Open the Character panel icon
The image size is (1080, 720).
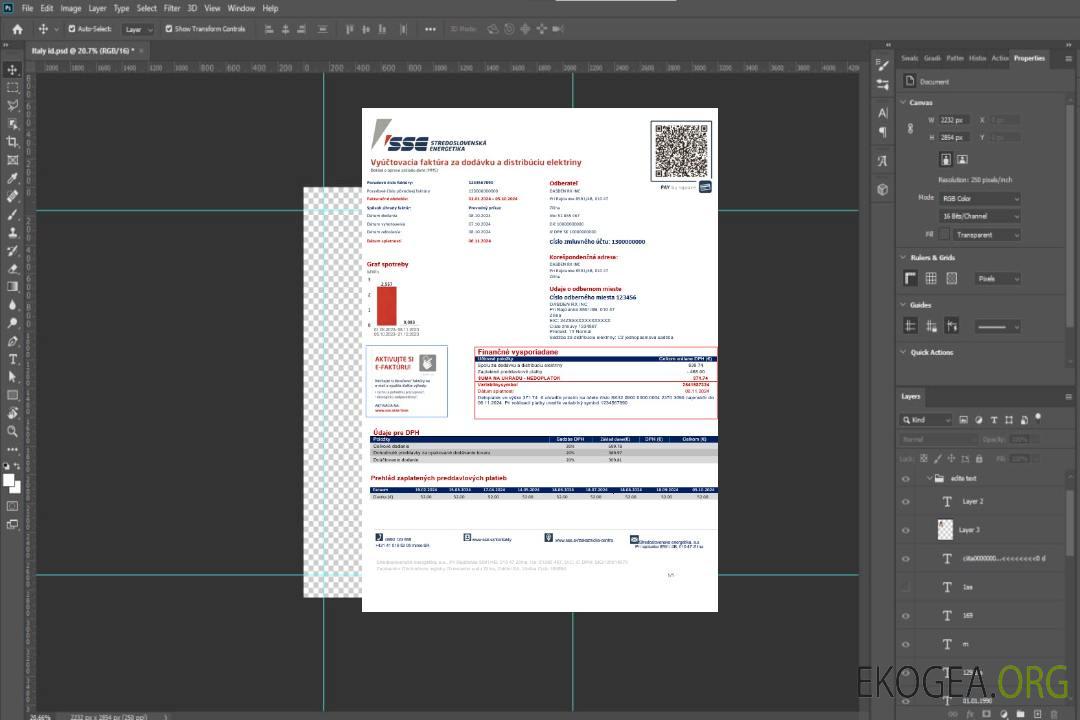click(x=883, y=113)
